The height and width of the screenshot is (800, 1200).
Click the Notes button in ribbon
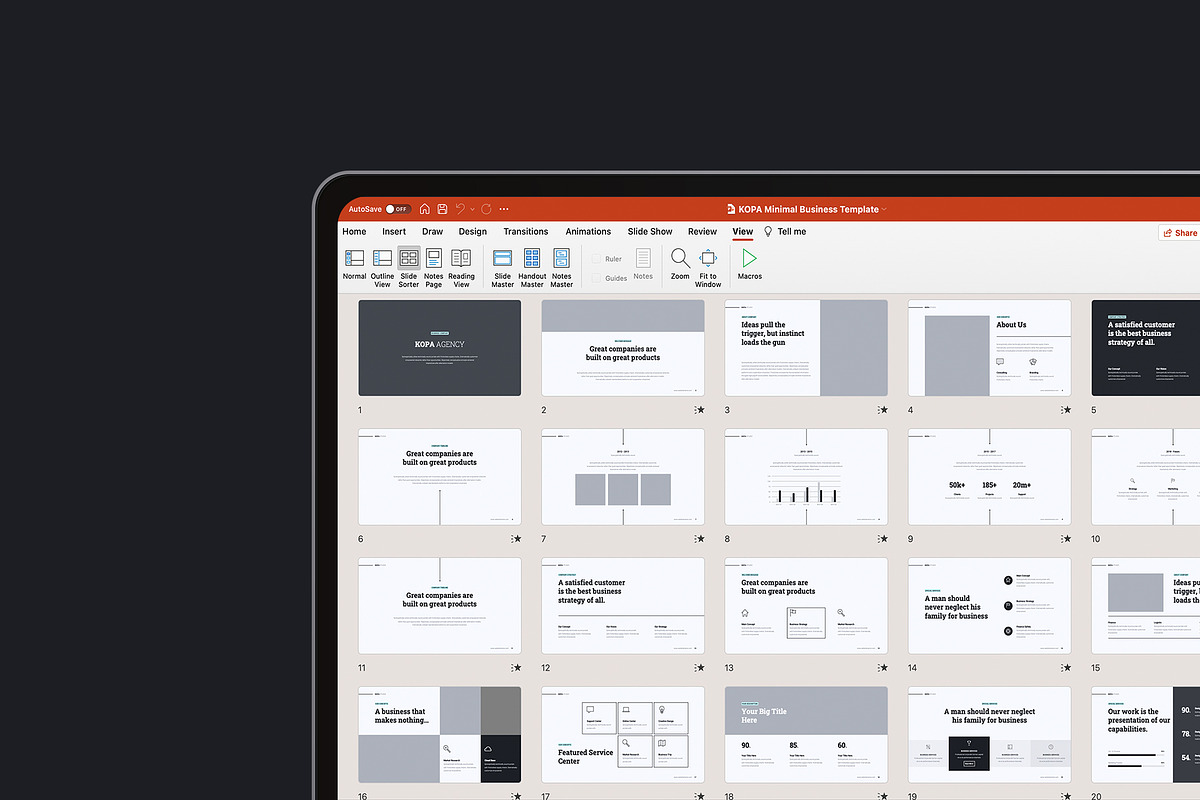643,265
